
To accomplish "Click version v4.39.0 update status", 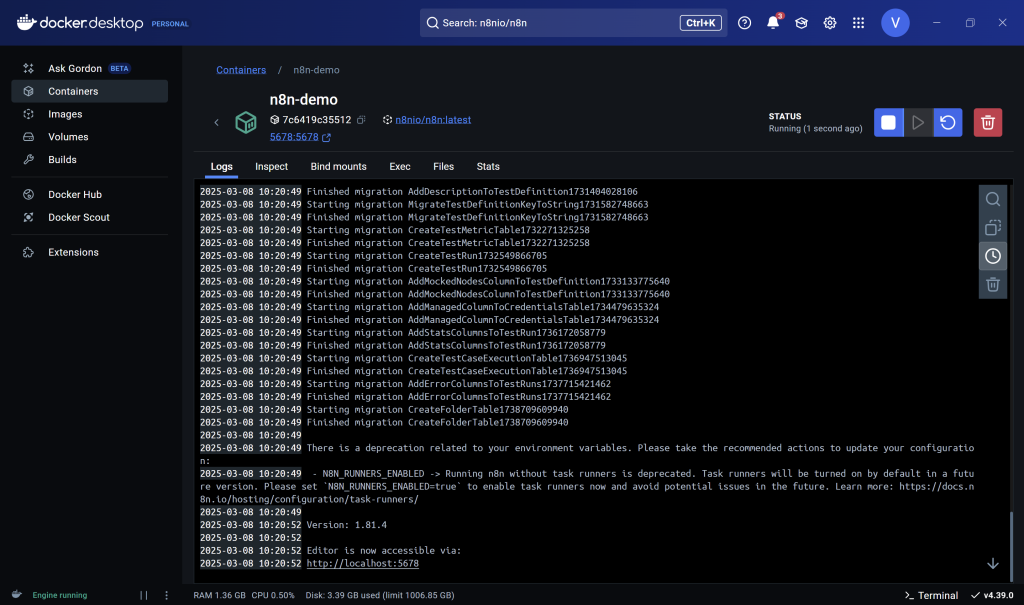I will click(993, 595).
